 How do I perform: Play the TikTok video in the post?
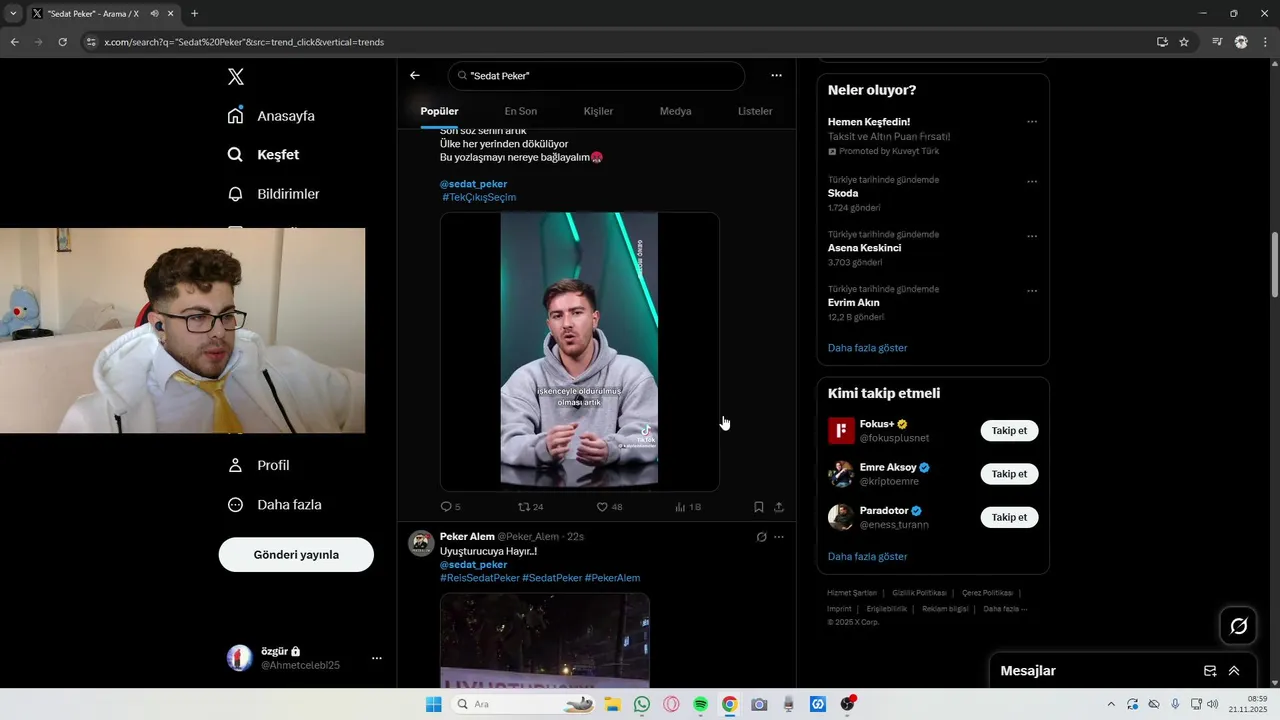tap(579, 351)
